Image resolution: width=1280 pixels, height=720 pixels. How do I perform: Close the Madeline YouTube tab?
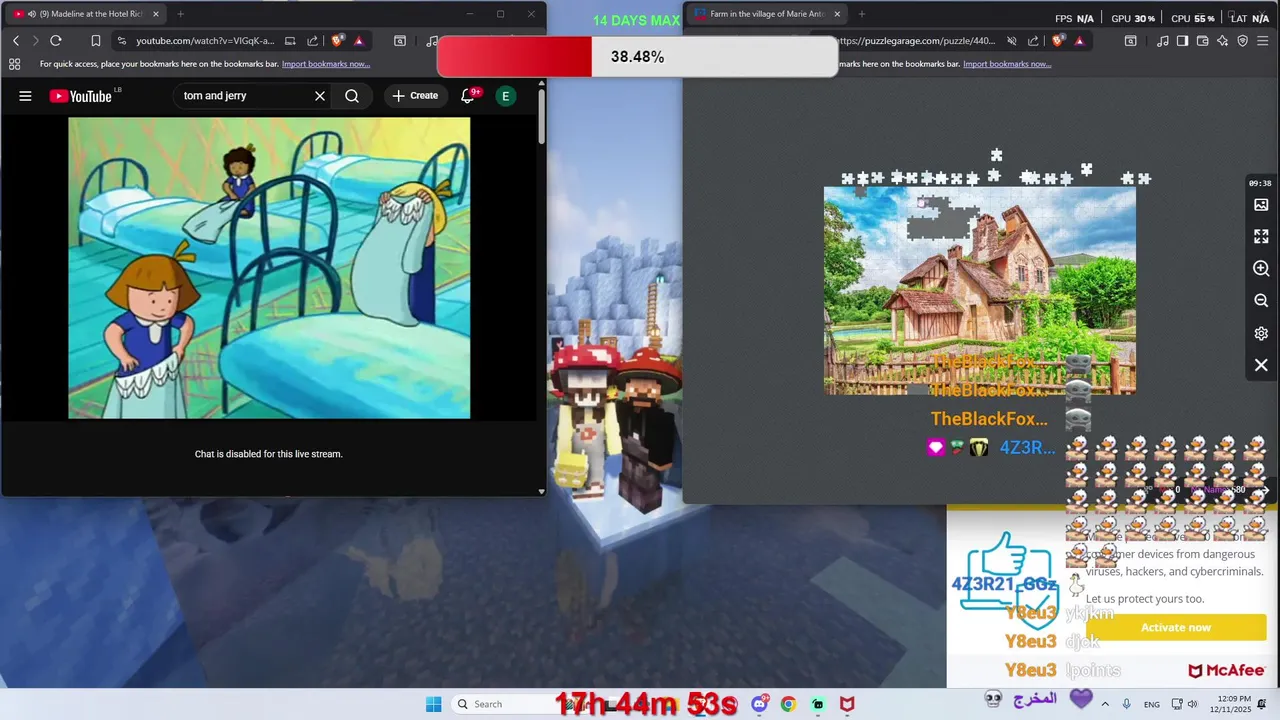tap(155, 14)
